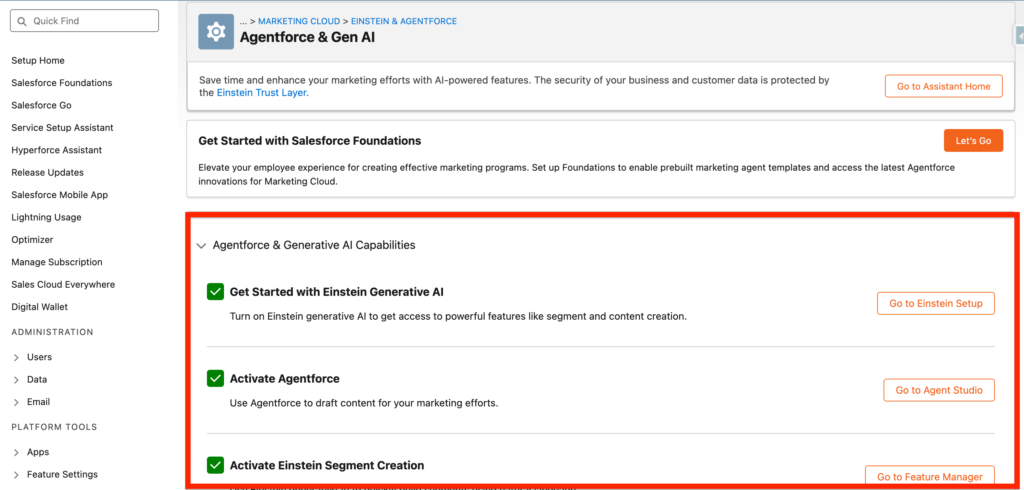Viewport: 1024px width, 490px height.
Task: Expand the Apps platform tools node
Action: [x=16, y=452]
